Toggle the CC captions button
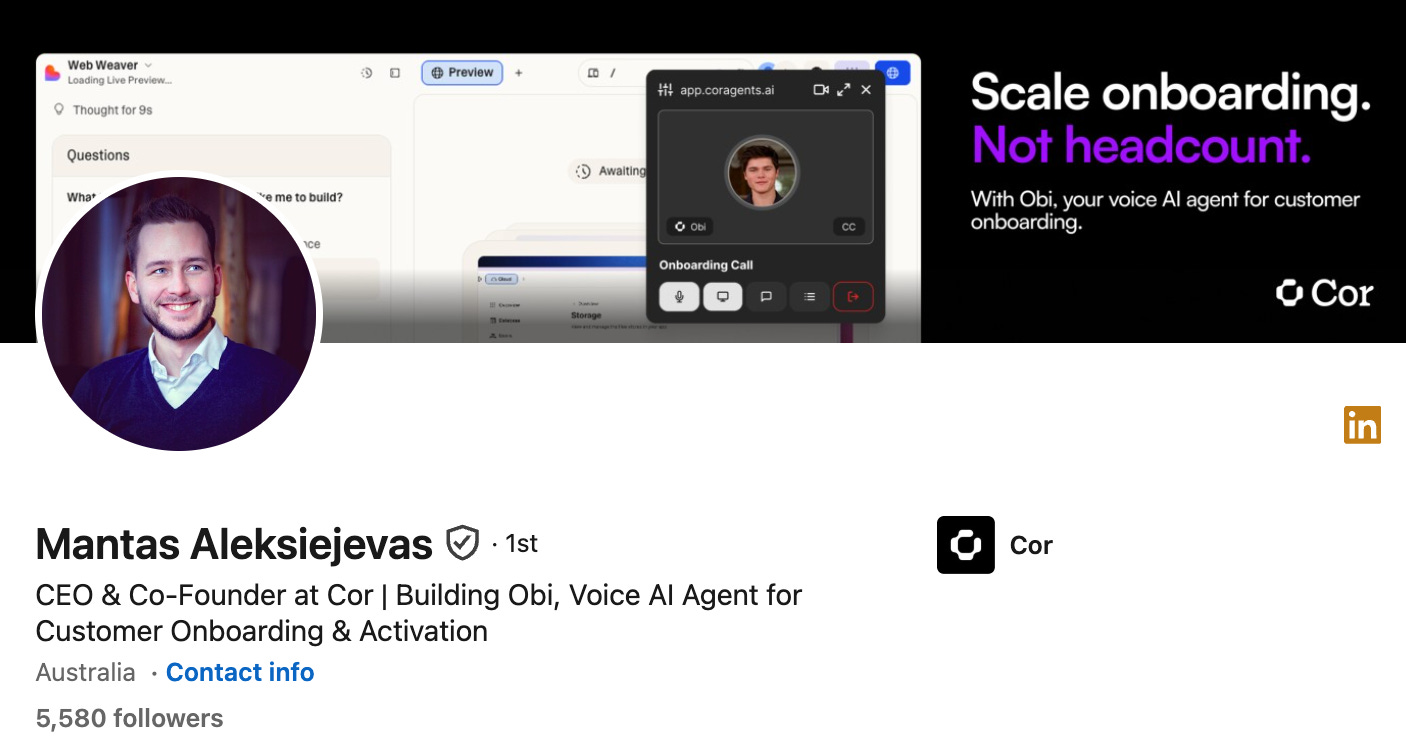This screenshot has height=744, width=1406. point(848,227)
